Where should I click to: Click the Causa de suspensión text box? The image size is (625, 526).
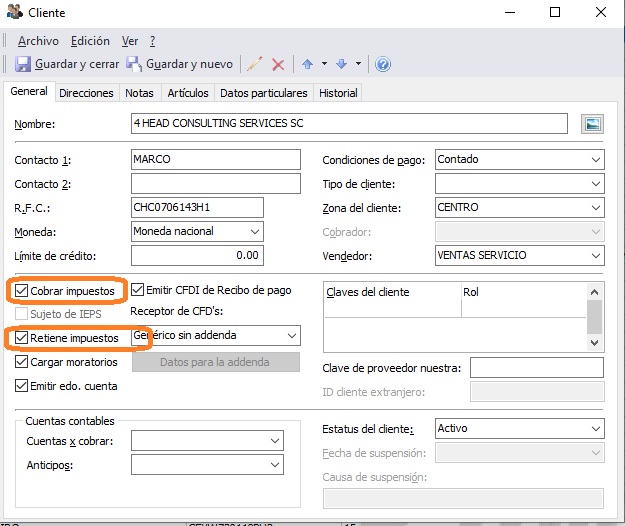[463, 498]
